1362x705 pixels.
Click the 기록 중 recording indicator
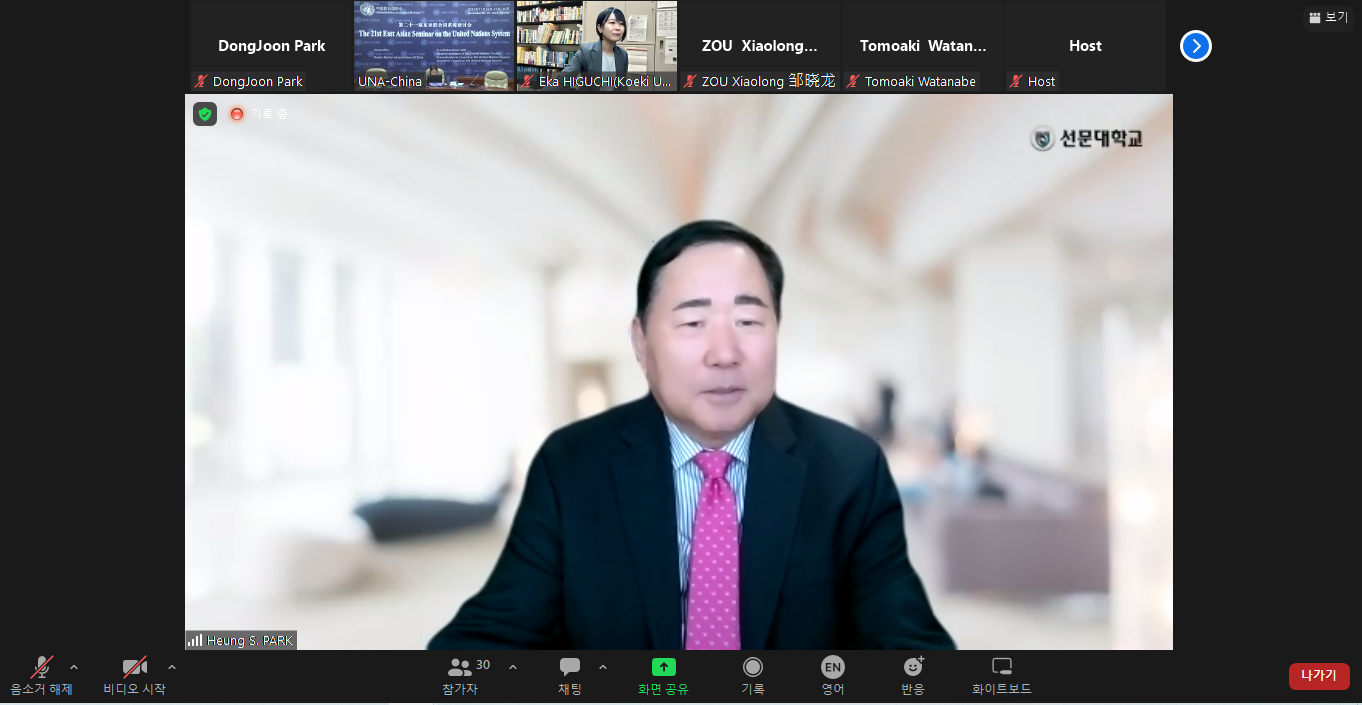258,114
